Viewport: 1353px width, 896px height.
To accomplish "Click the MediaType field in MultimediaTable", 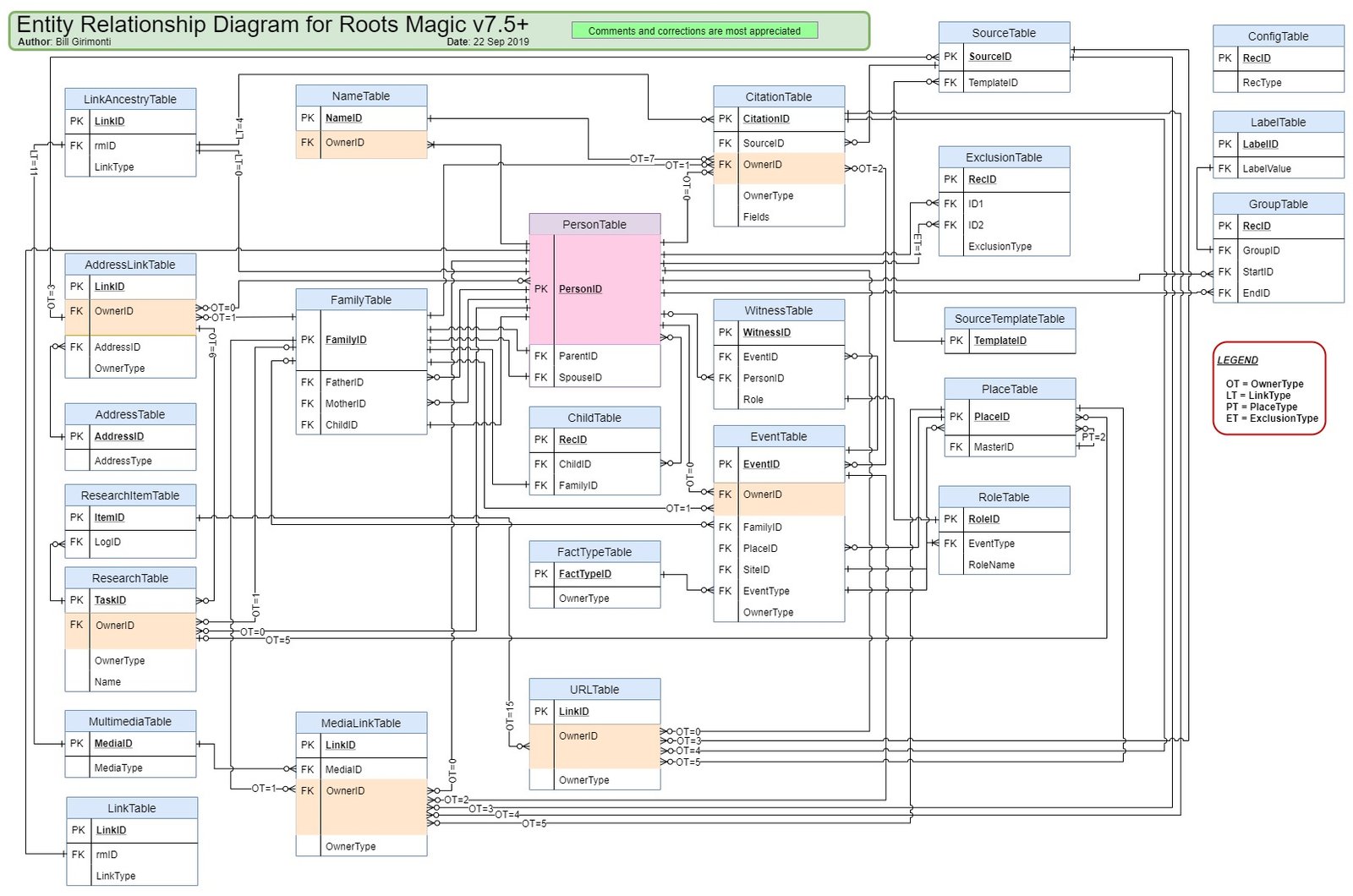I will (x=118, y=768).
